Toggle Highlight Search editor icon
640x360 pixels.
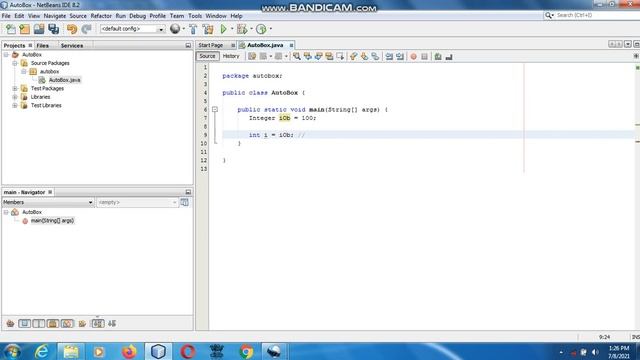point(329,56)
